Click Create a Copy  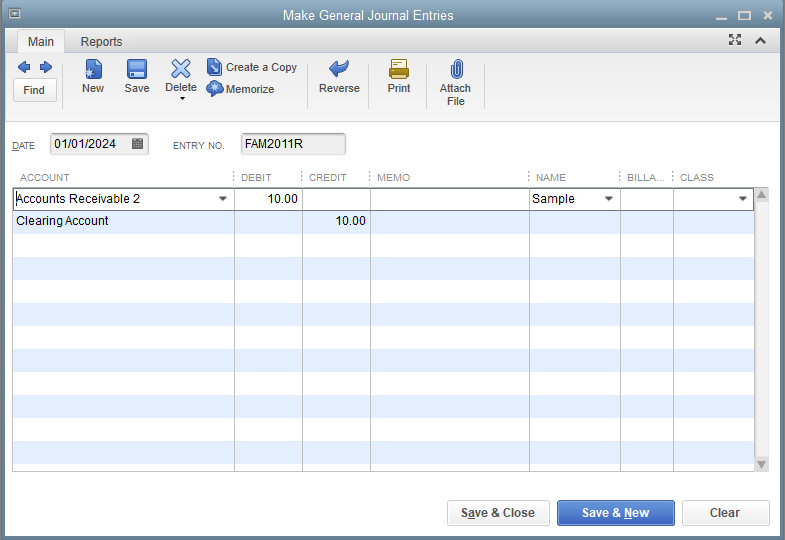252,67
